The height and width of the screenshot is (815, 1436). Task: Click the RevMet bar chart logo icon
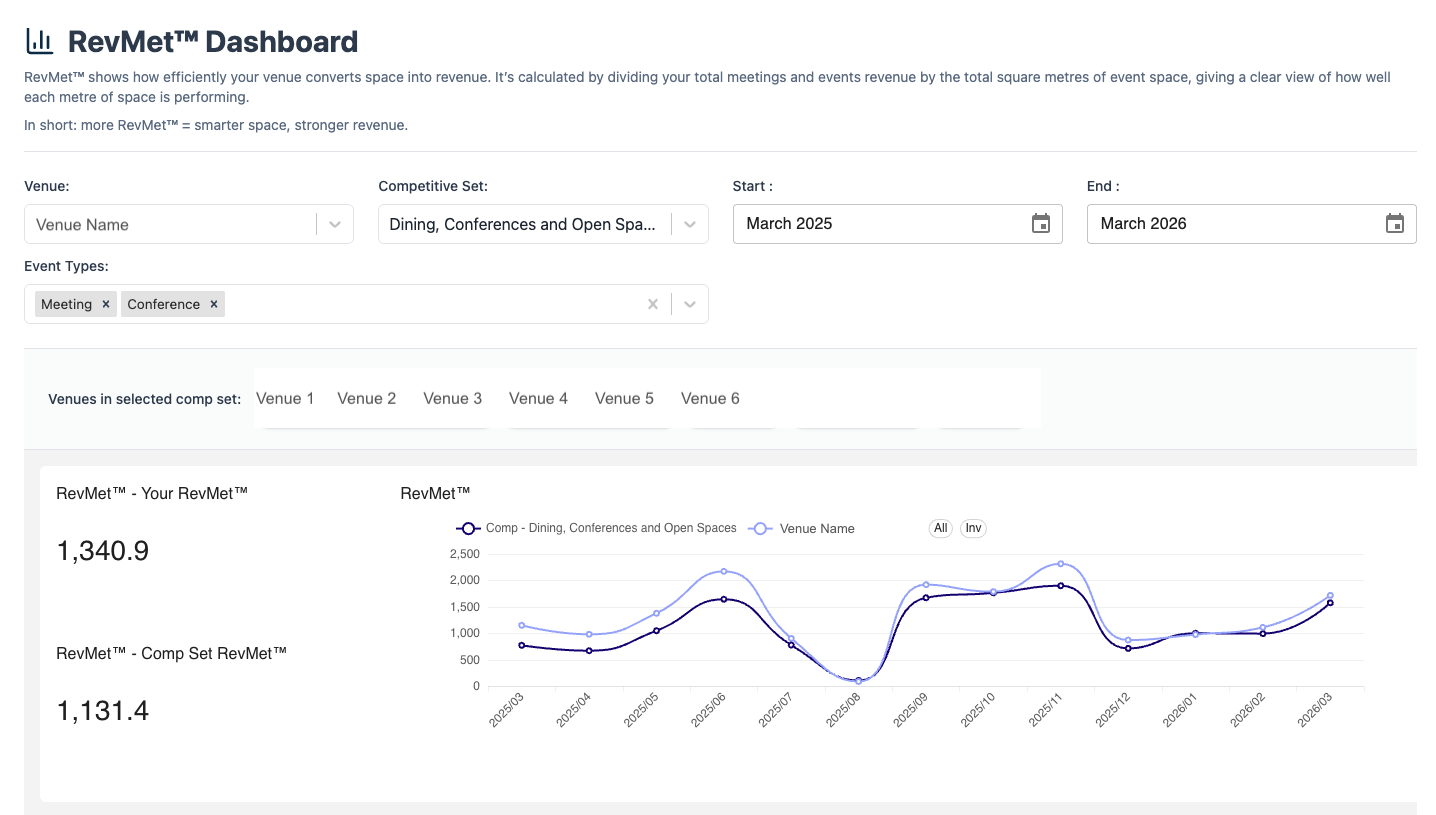point(40,41)
